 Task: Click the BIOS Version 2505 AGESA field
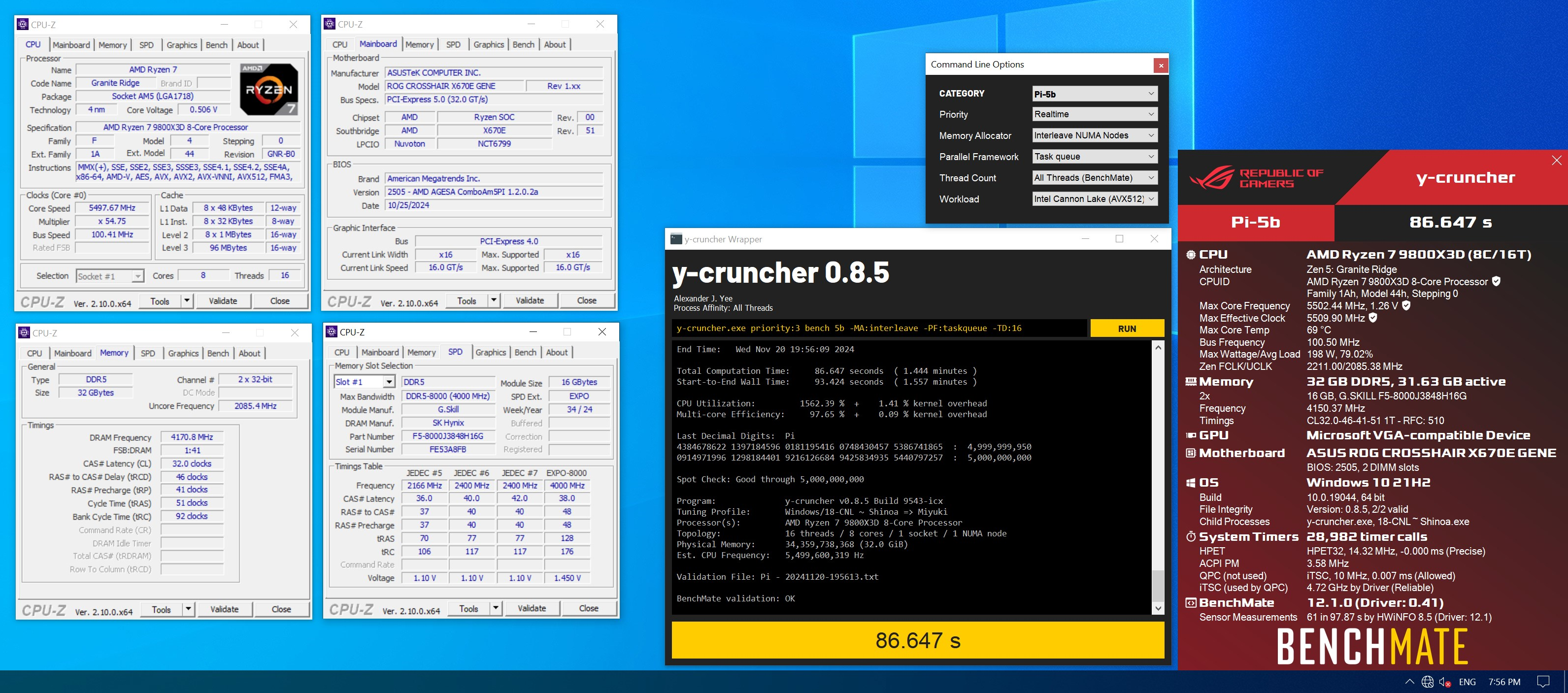point(494,192)
